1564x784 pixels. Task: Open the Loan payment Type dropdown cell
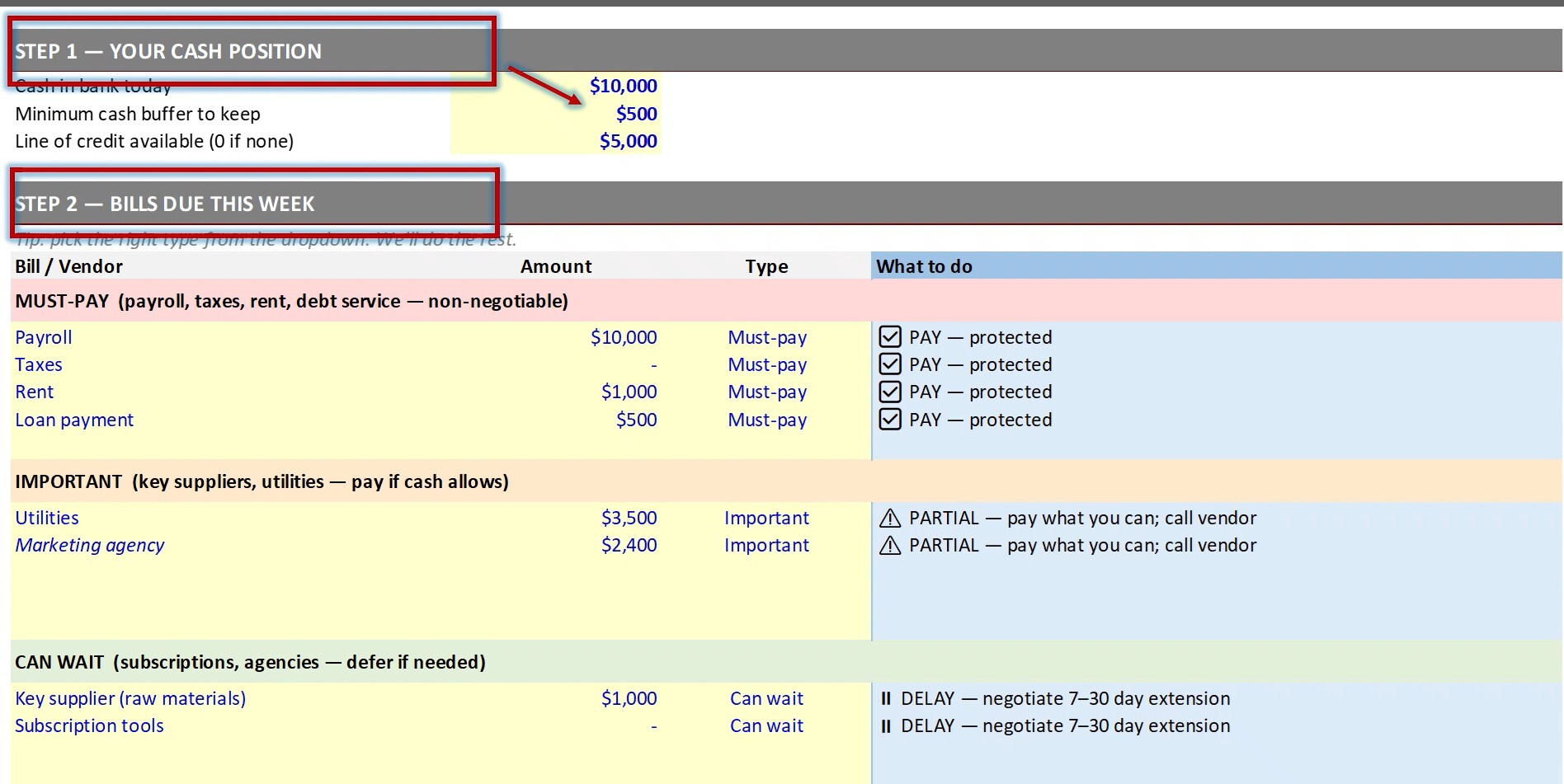(767, 420)
